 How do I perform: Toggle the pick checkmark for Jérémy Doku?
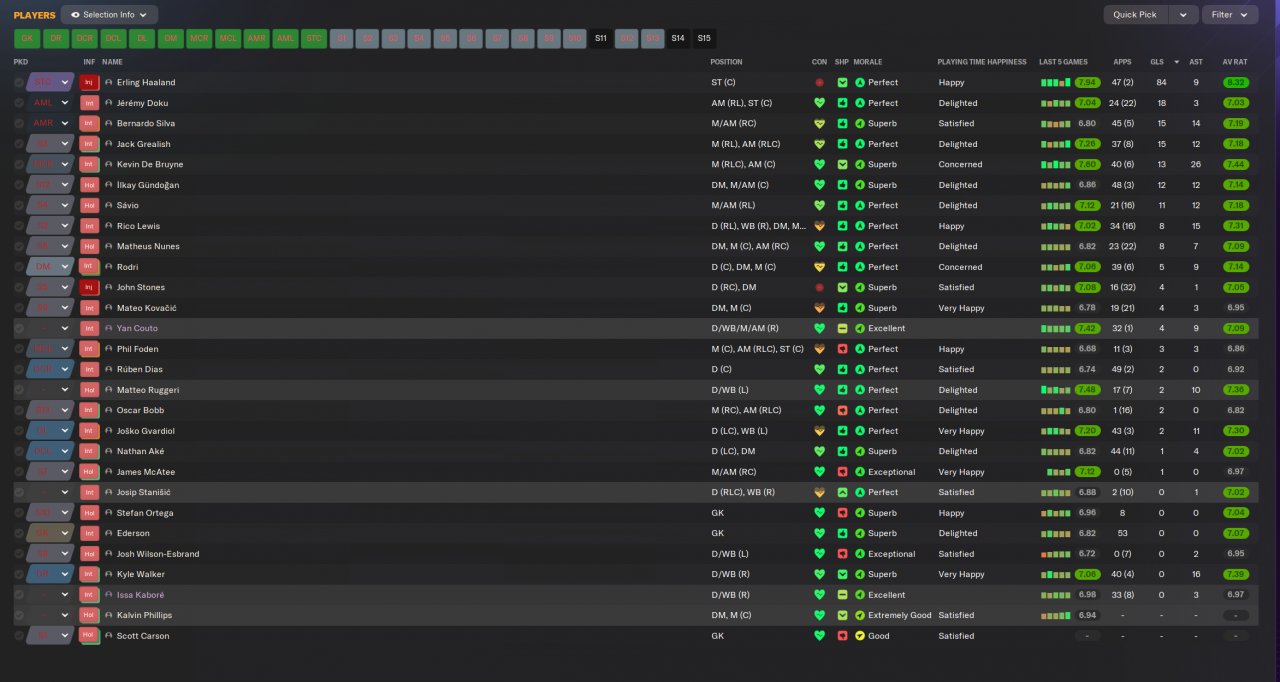coord(19,103)
